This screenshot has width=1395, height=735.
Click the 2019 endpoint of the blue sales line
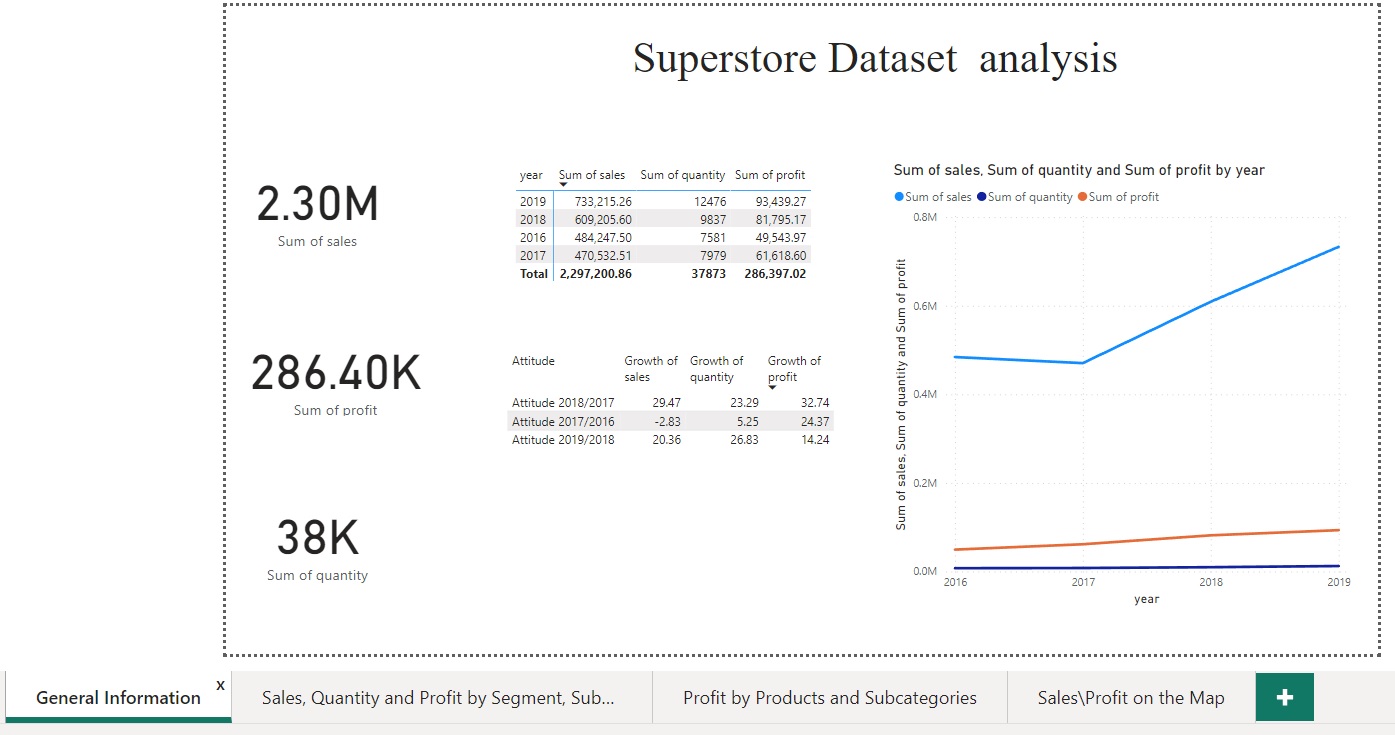1338,247
